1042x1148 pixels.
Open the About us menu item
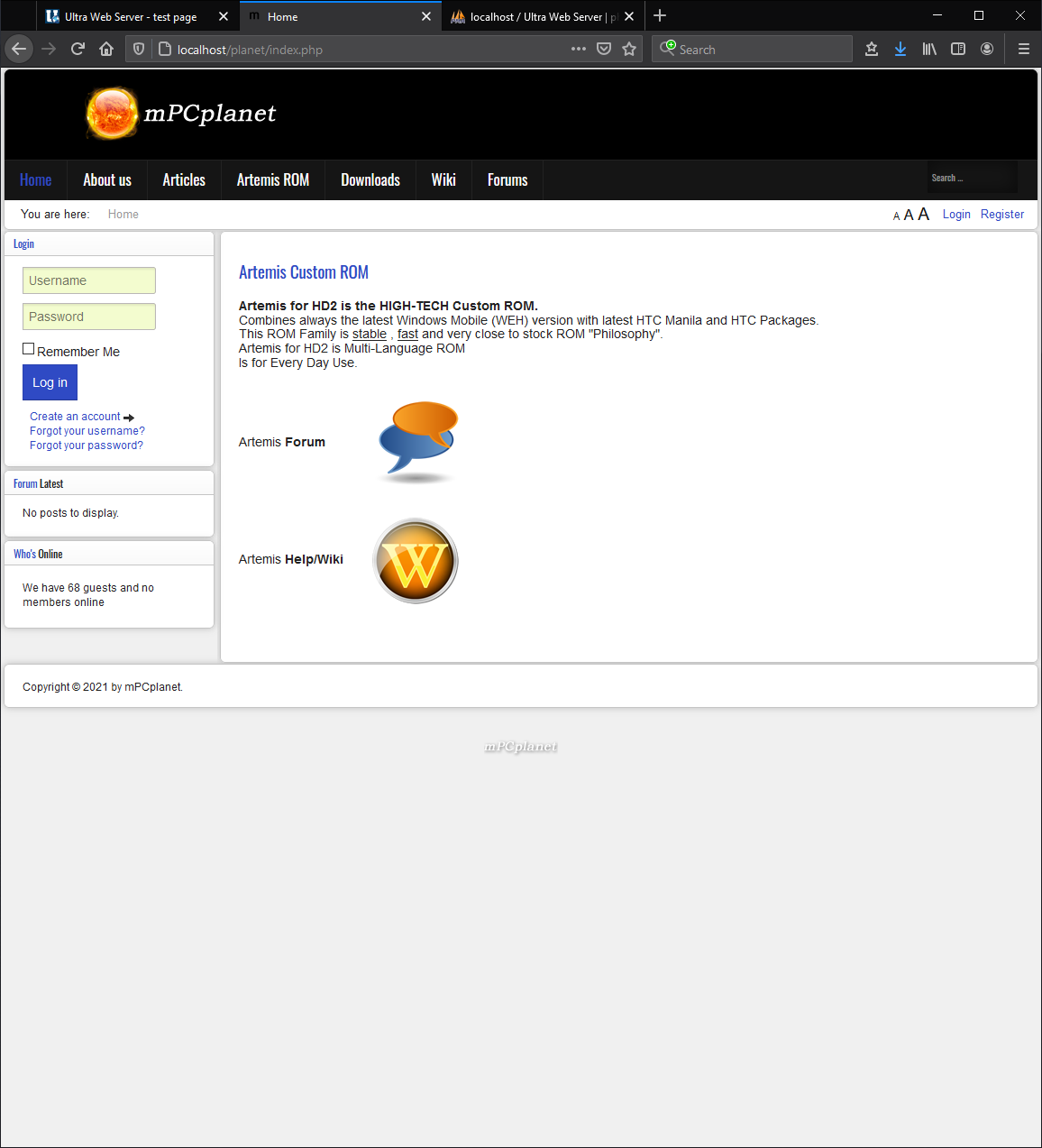click(x=107, y=179)
